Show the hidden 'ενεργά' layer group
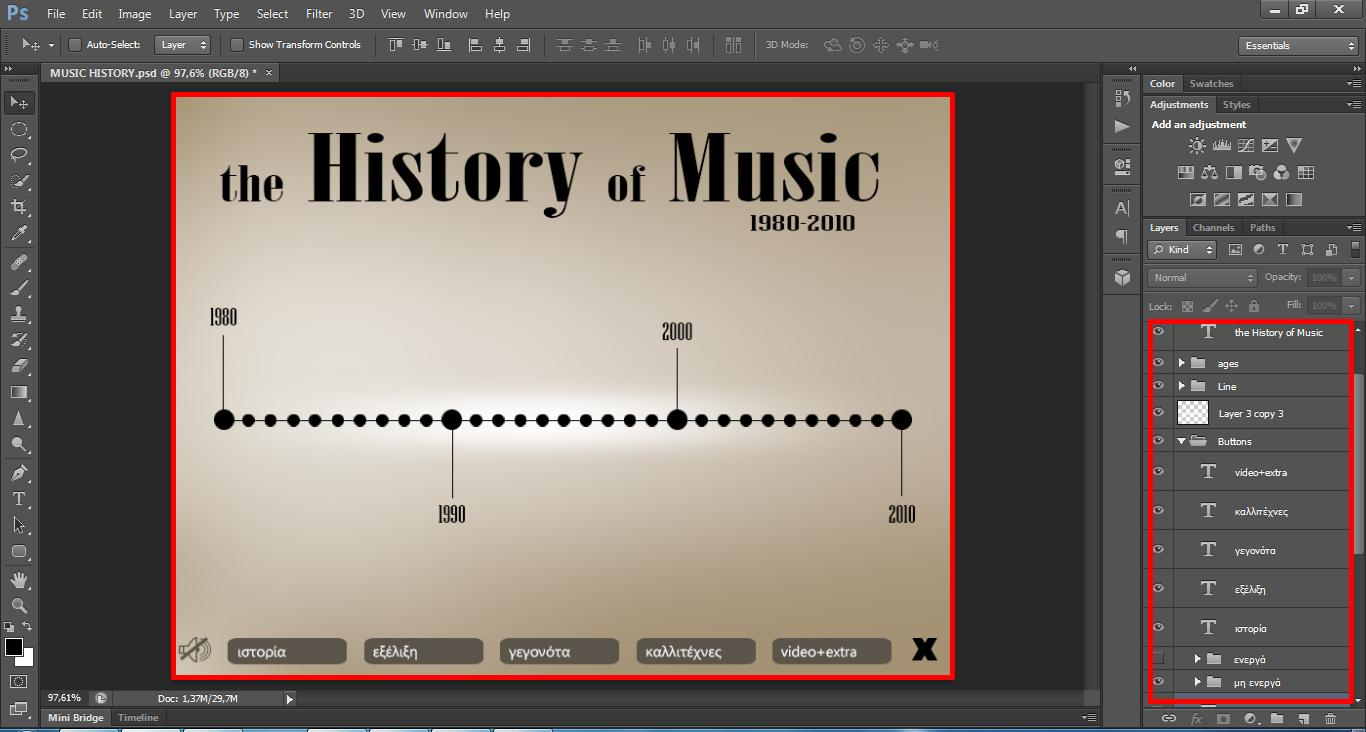This screenshot has width=1366, height=732. coord(1159,658)
